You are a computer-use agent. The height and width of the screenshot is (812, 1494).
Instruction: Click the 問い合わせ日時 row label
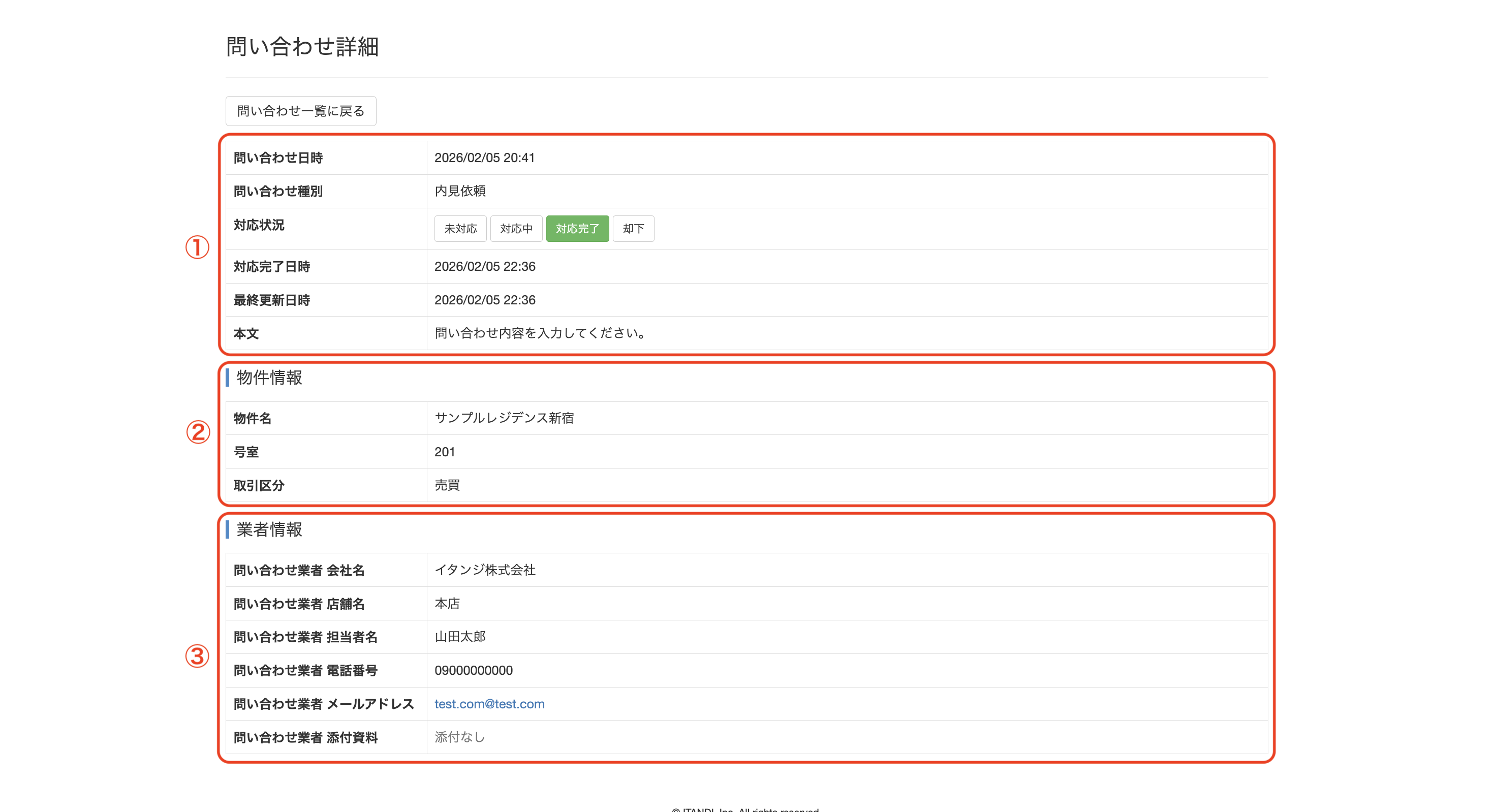pyautogui.click(x=278, y=158)
